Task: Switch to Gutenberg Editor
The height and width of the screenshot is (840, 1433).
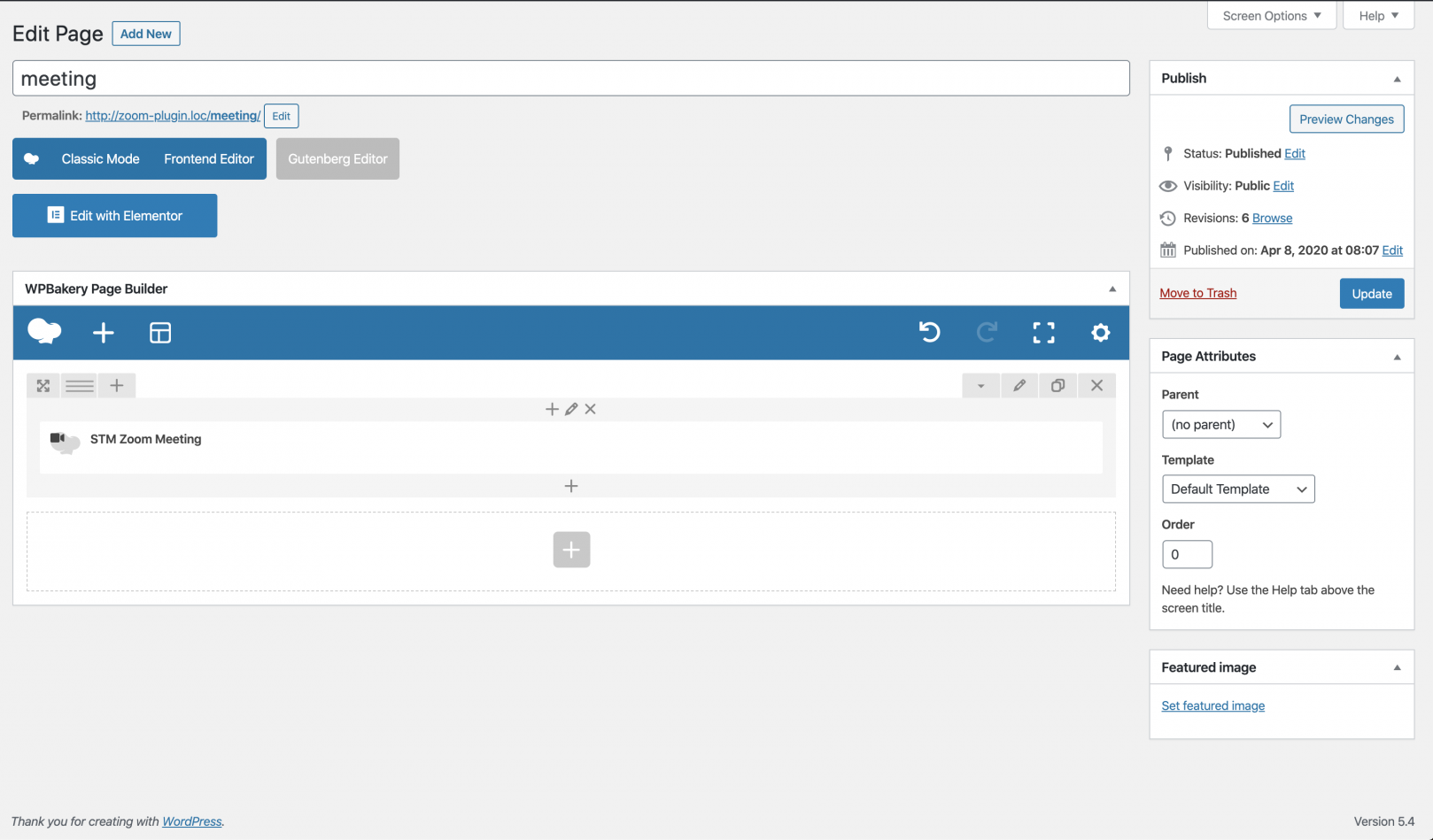Action: pyautogui.click(x=337, y=159)
